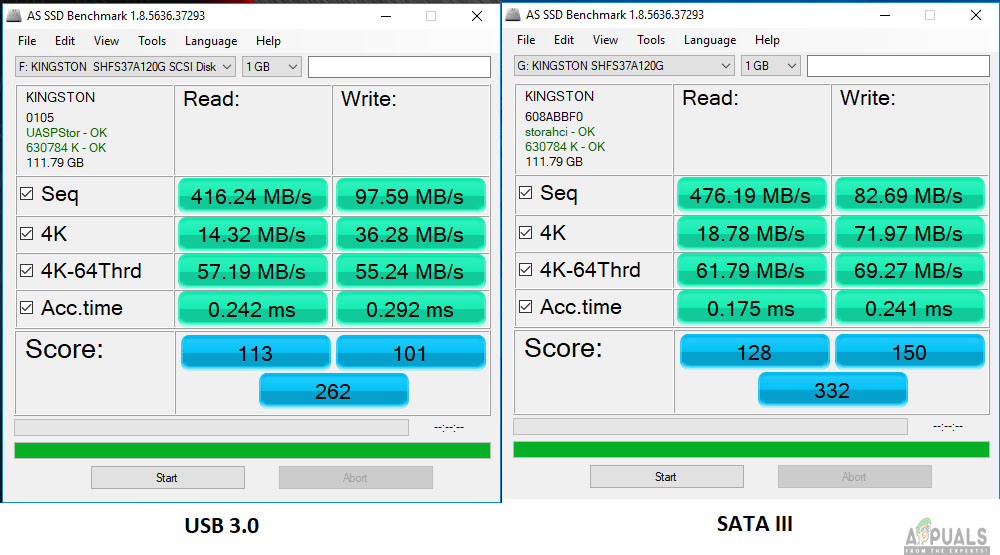1000x555 pixels.
Task: Uncheck Acc.time test in the right window
Action: tap(526, 306)
